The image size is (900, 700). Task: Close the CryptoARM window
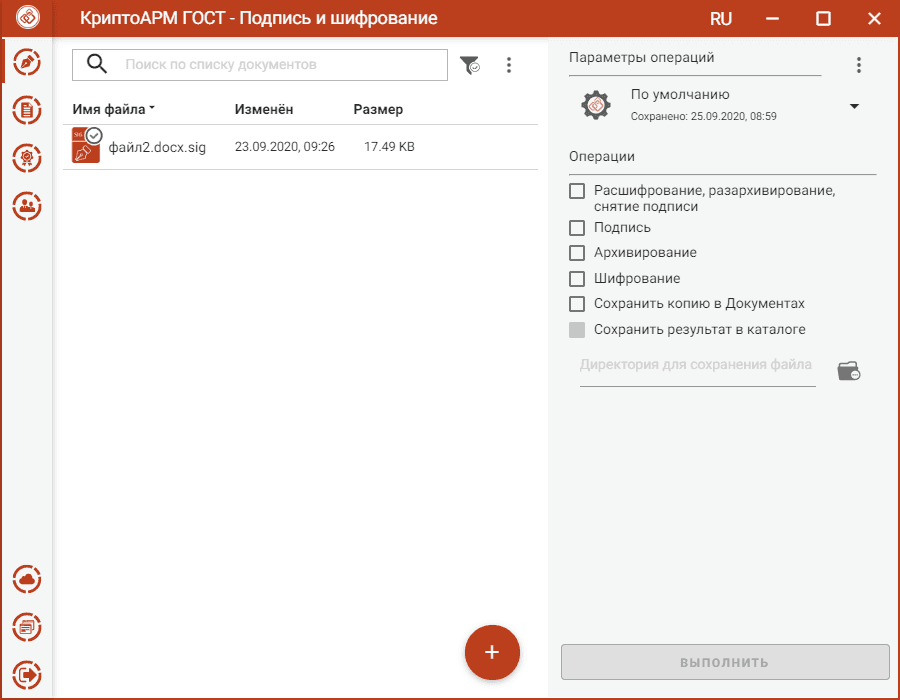click(874, 19)
